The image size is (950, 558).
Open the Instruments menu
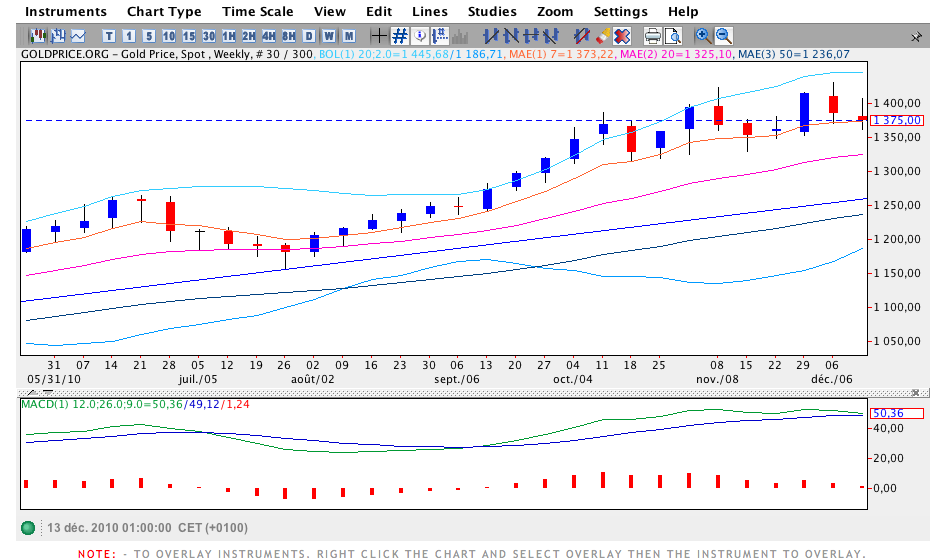tap(66, 11)
